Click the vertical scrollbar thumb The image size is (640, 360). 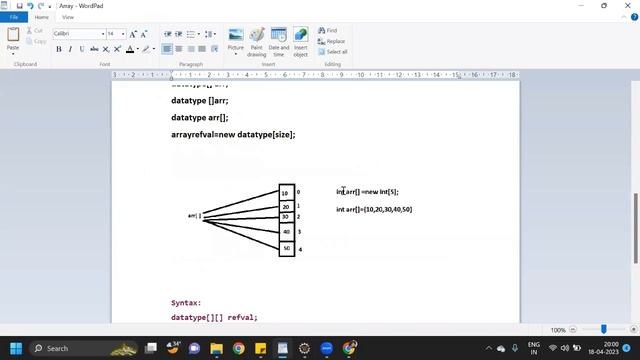click(x=636, y=228)
